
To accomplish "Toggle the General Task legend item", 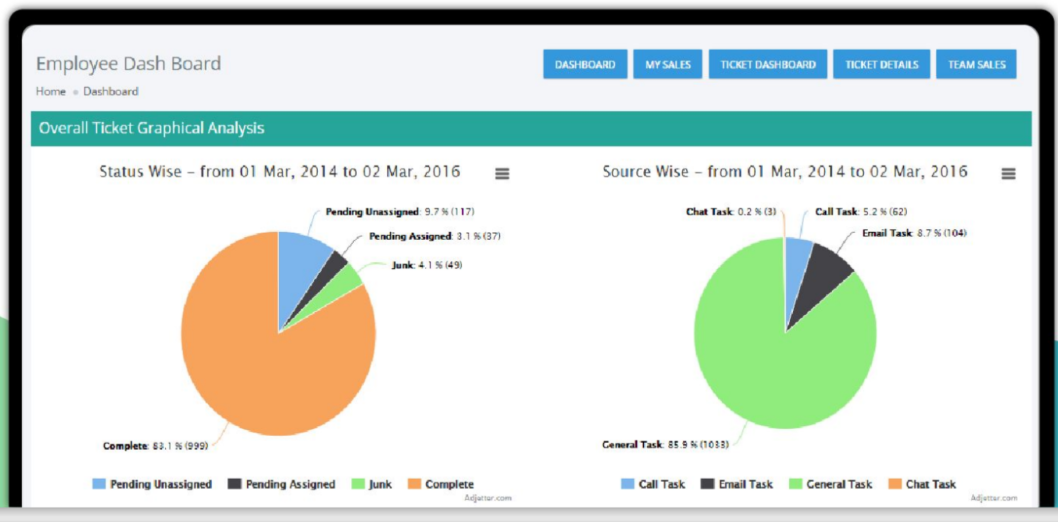I will (831, 484).
